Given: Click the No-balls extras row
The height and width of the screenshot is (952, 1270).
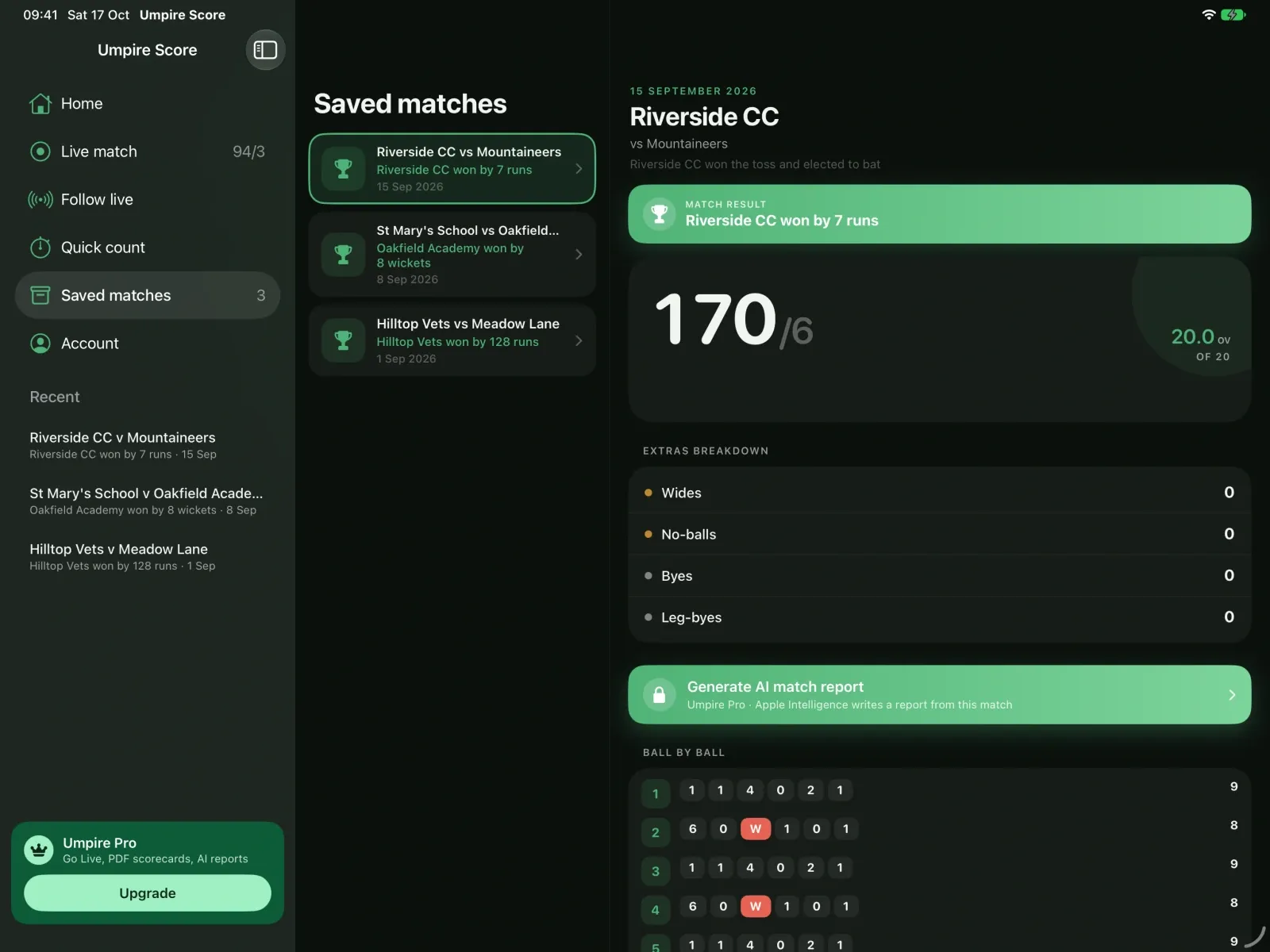Looking at the screenshot, I should point(940,534).
